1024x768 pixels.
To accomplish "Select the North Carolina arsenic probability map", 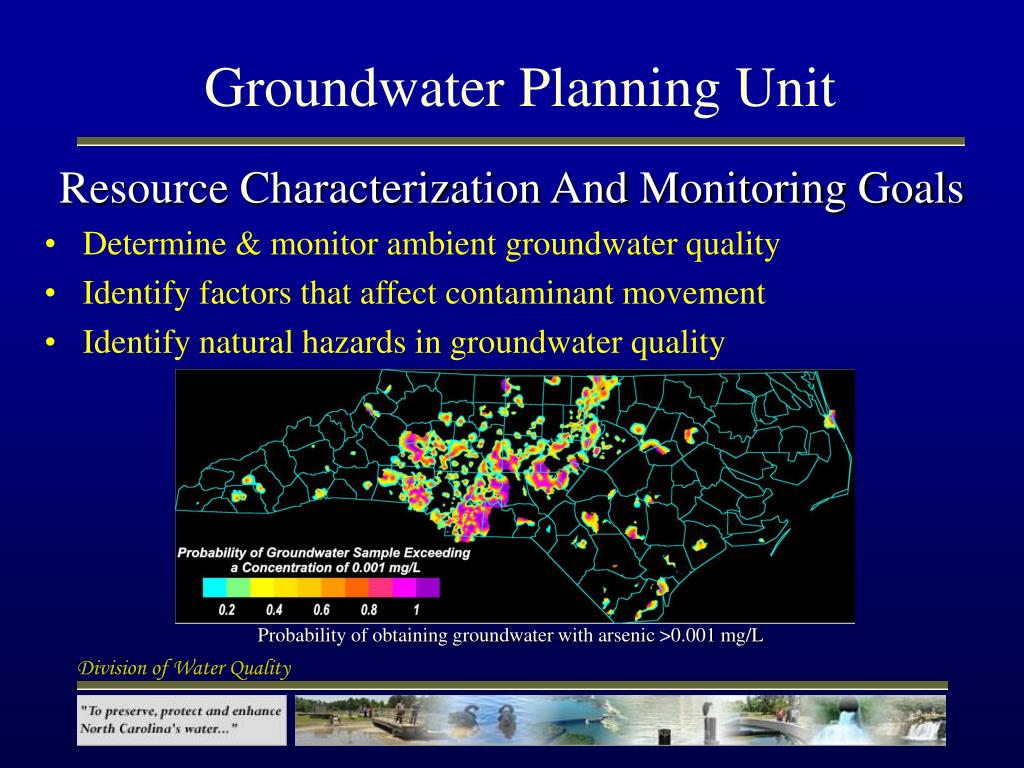I will click(x=515, y=496).
